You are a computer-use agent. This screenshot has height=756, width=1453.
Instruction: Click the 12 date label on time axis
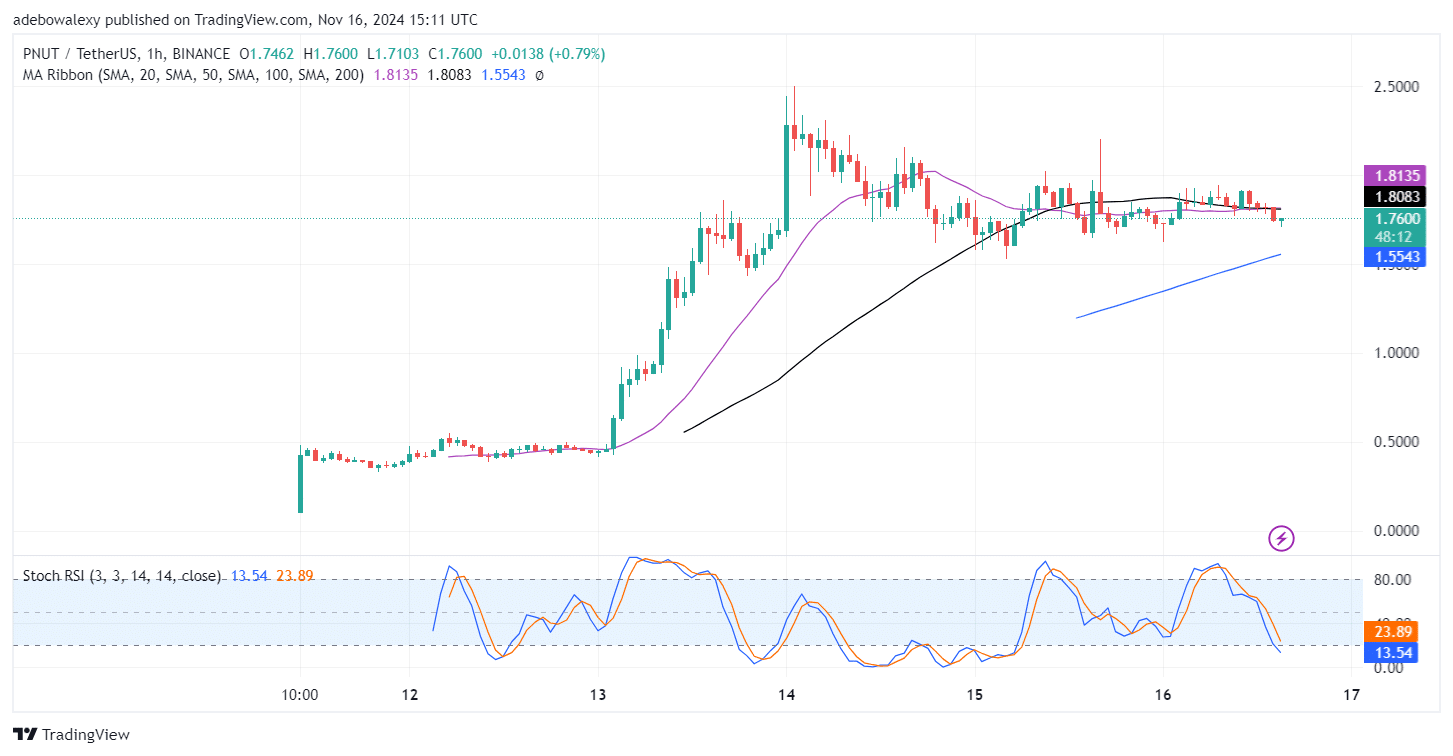click(410, 695)
